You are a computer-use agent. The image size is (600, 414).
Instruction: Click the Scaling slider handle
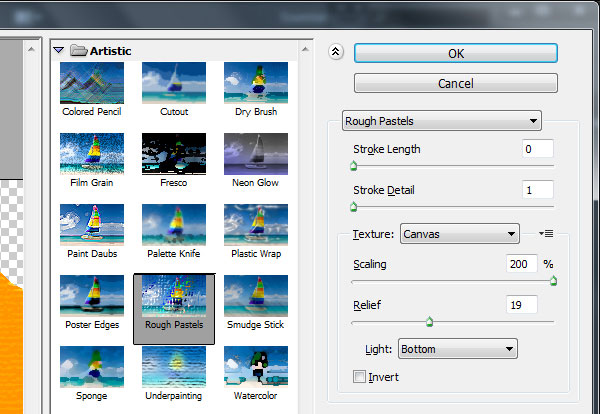(x=553, y=281)
